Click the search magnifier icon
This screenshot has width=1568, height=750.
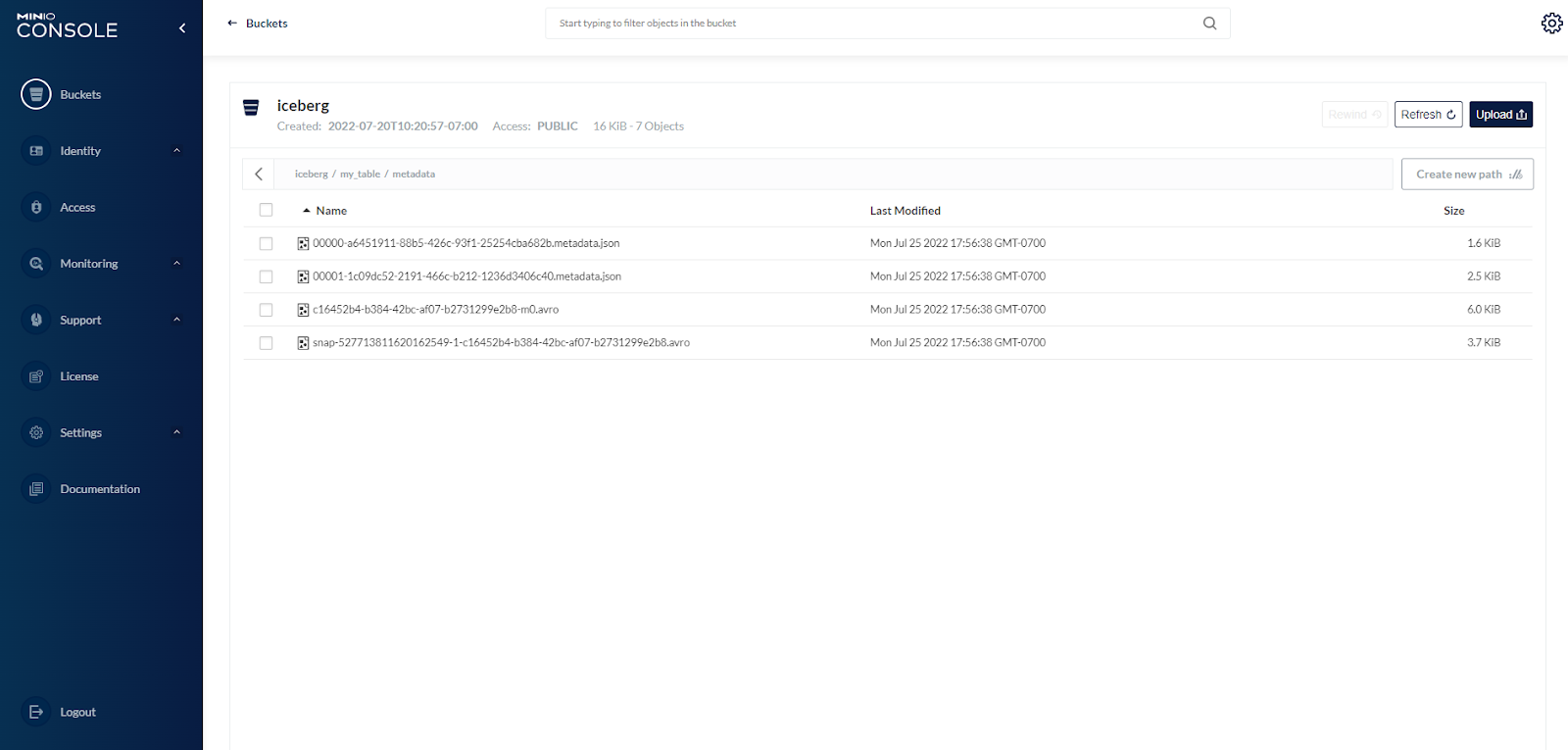pyautogui.click(x=1209, y=24)
